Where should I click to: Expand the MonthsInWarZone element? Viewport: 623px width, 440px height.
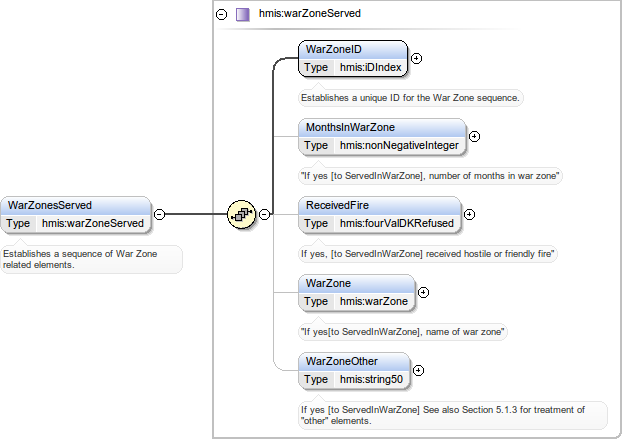(x=474, y=136)
